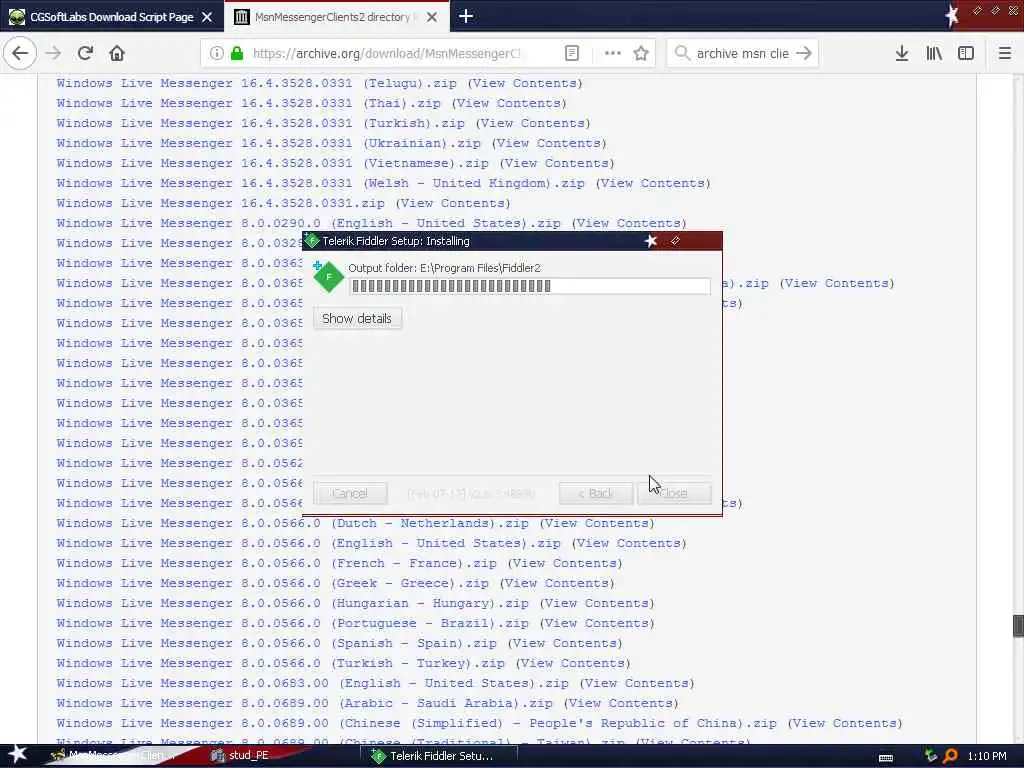
Task: Open 8.0.0683.00 (English - United States).zip link
Action: coord(313,683)
